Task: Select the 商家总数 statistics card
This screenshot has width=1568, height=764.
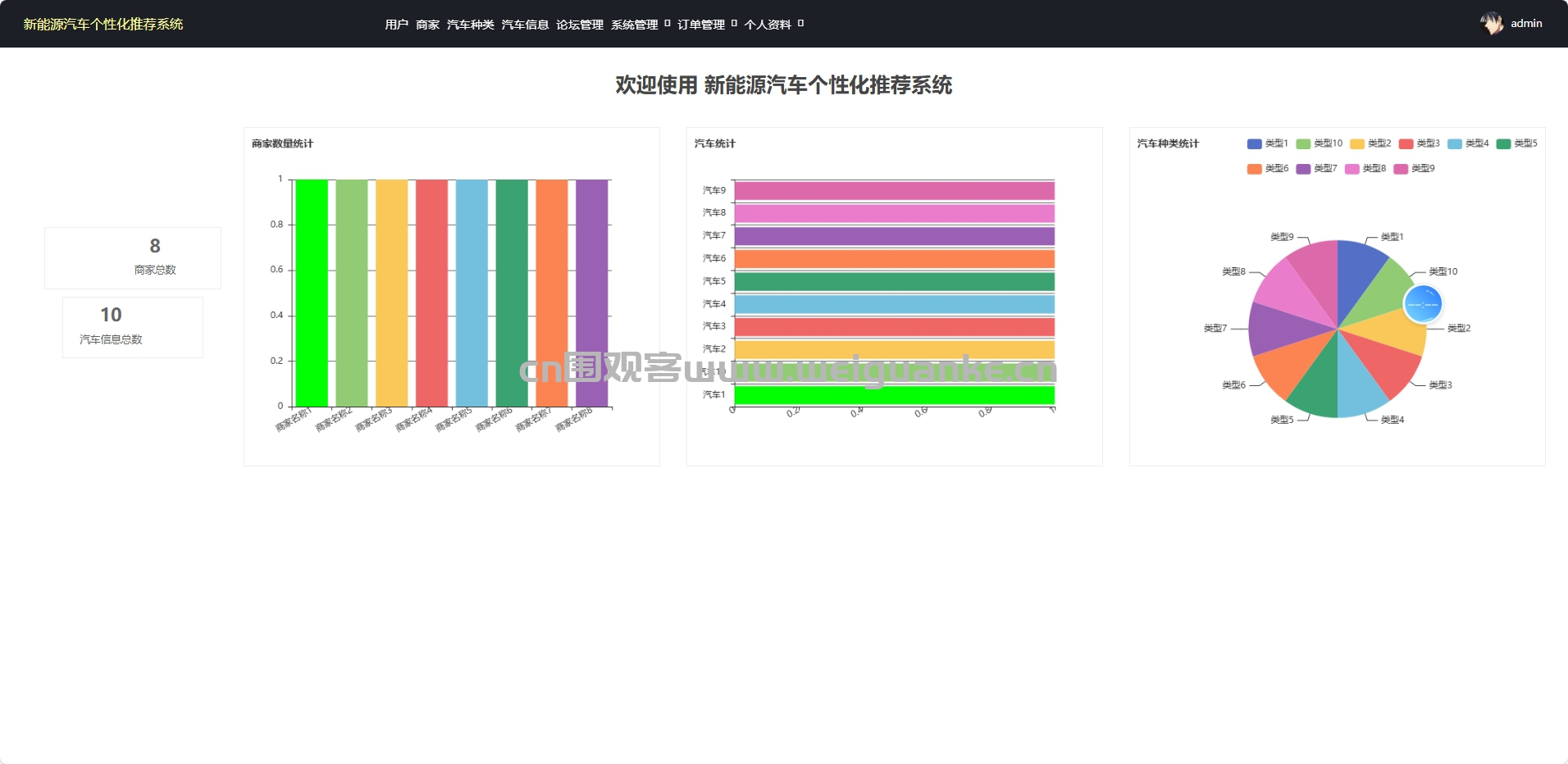Action: (133, 258)
